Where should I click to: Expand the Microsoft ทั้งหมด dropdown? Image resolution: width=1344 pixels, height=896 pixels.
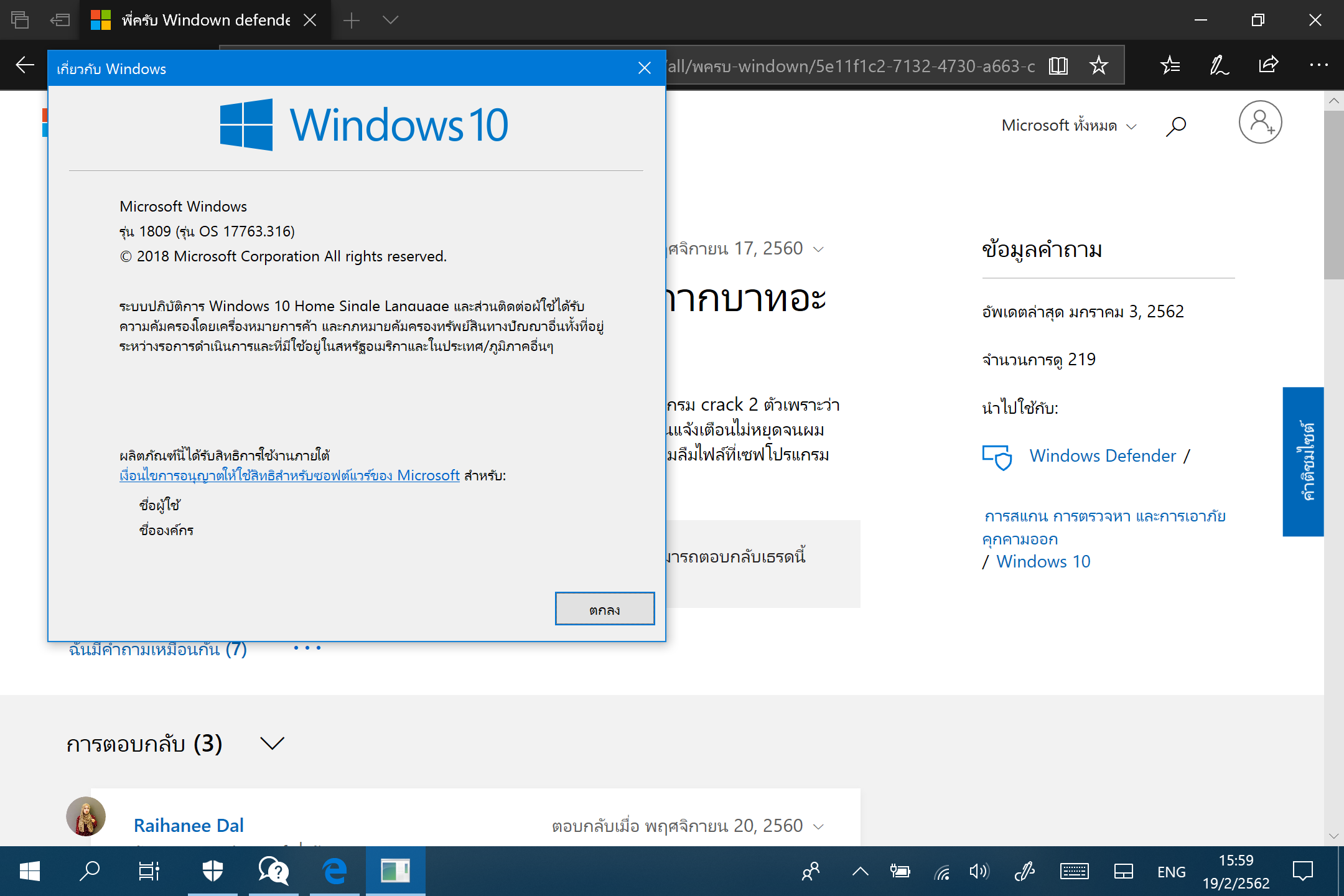(x=1069, y=126)
